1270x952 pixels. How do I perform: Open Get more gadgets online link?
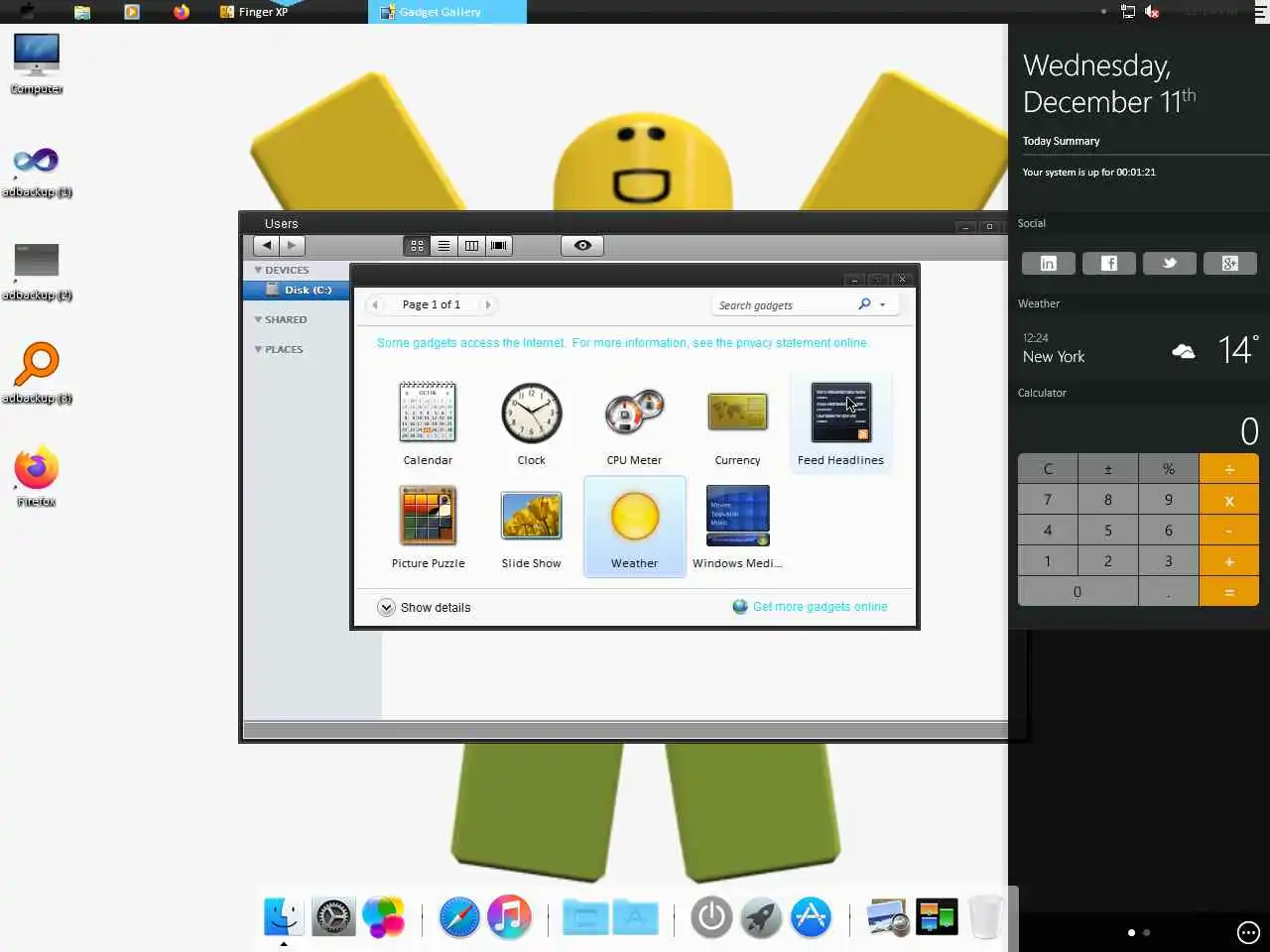(x=820, y=607)
